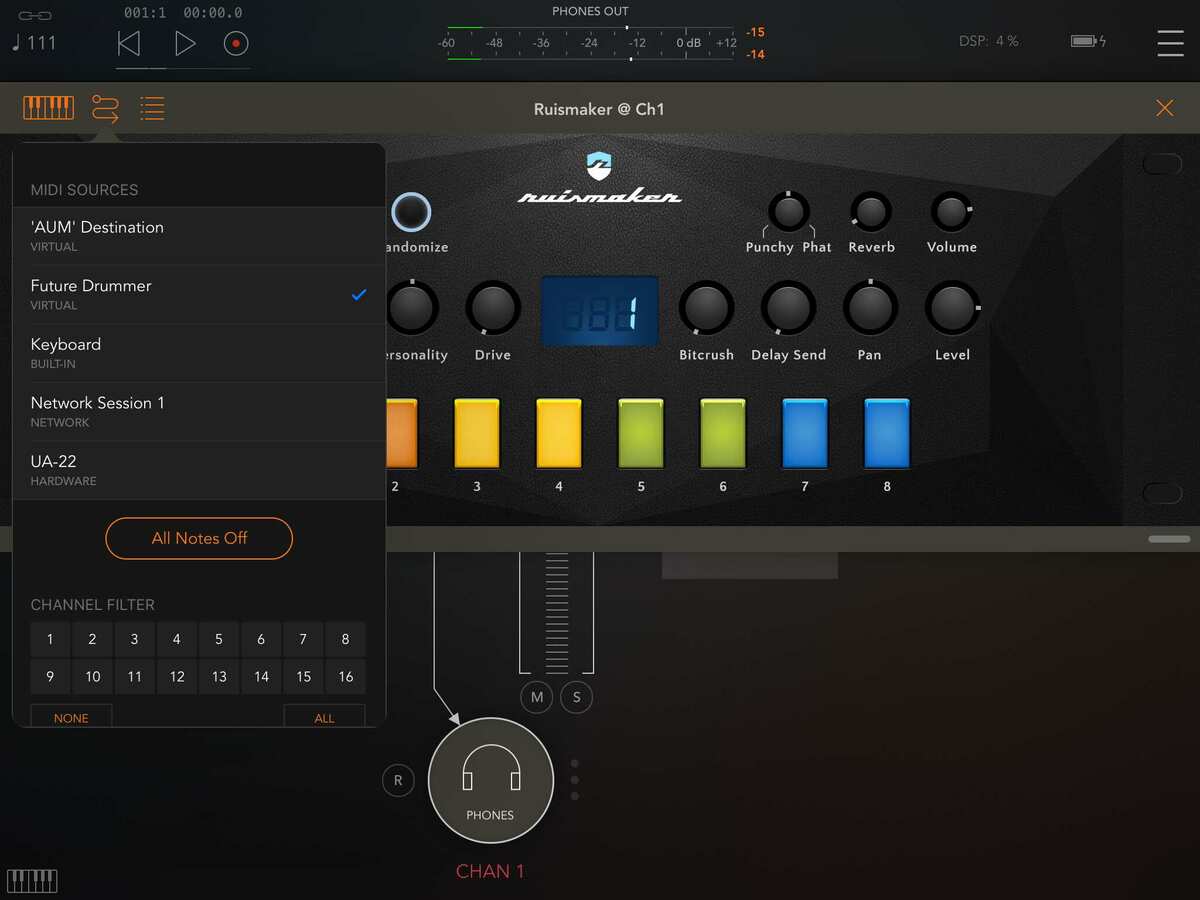Toggle channel filter 16
The image size is (1200, 900).
pos(346,677)
